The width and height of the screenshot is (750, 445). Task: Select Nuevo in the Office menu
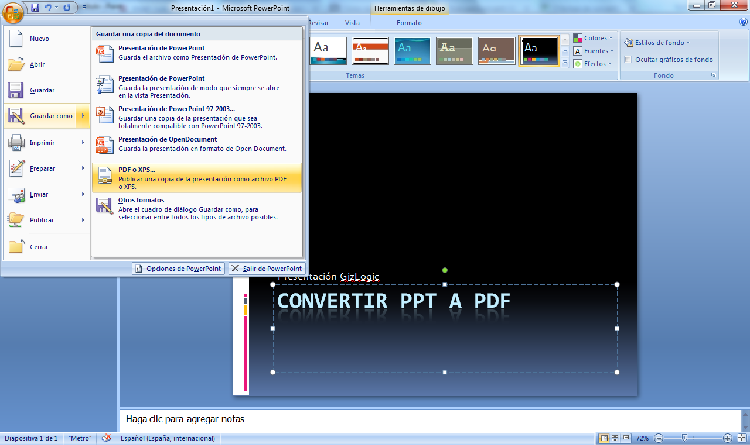[47, 38]
